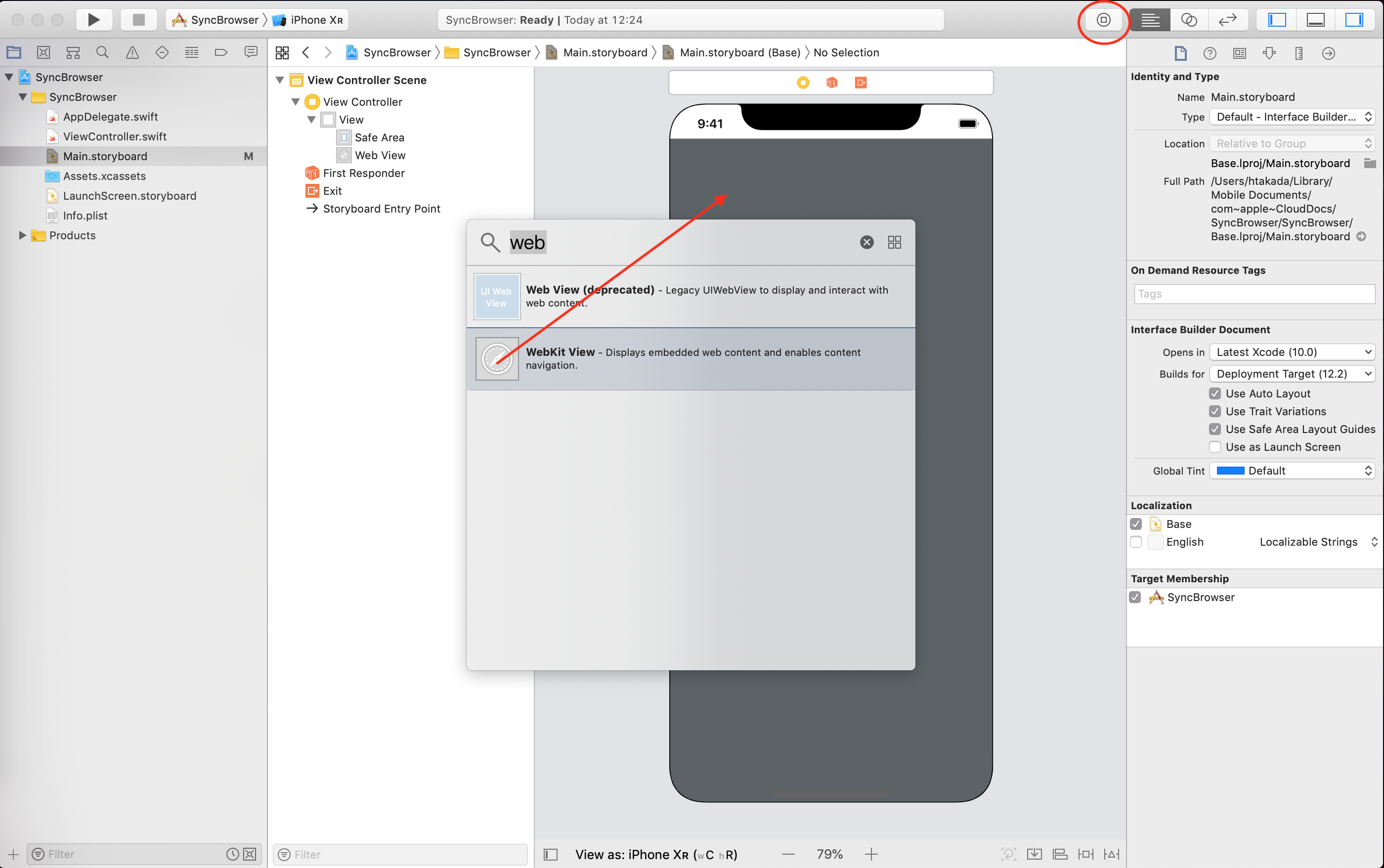
Task: Collapse the SyncBrowser group folder
Action: 23,96
